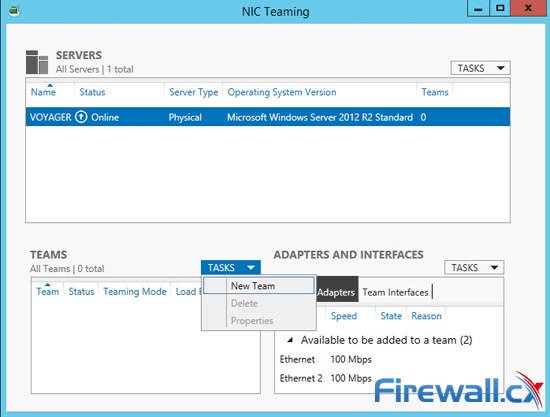Minimize the NIC Teaming window
The height and width of the screenshot is (417, 550).
pos(478,8)
